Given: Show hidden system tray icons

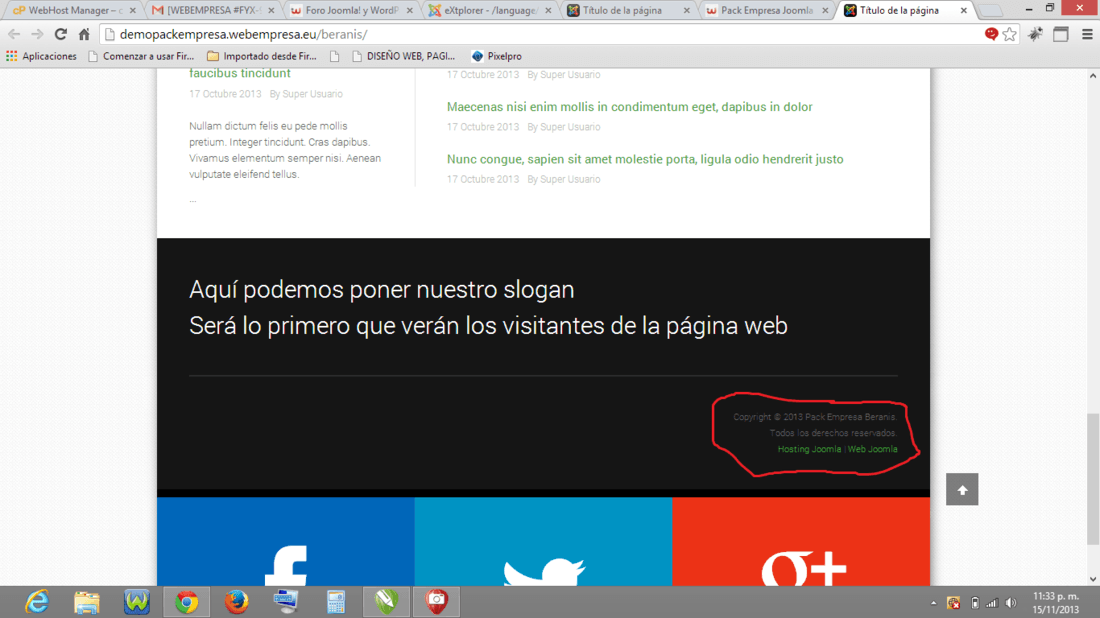Looking at the screenshot, I should click(933, 603).
